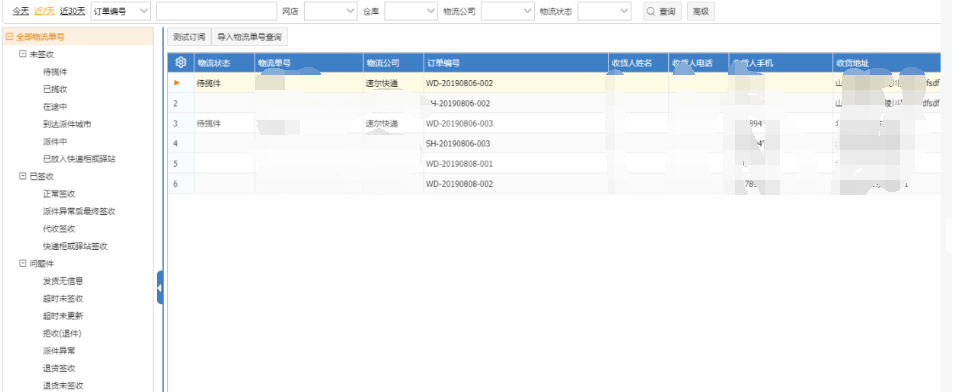Open the 物流公司 dropdown
Screen dimensions: 955x392
(508, 11)
